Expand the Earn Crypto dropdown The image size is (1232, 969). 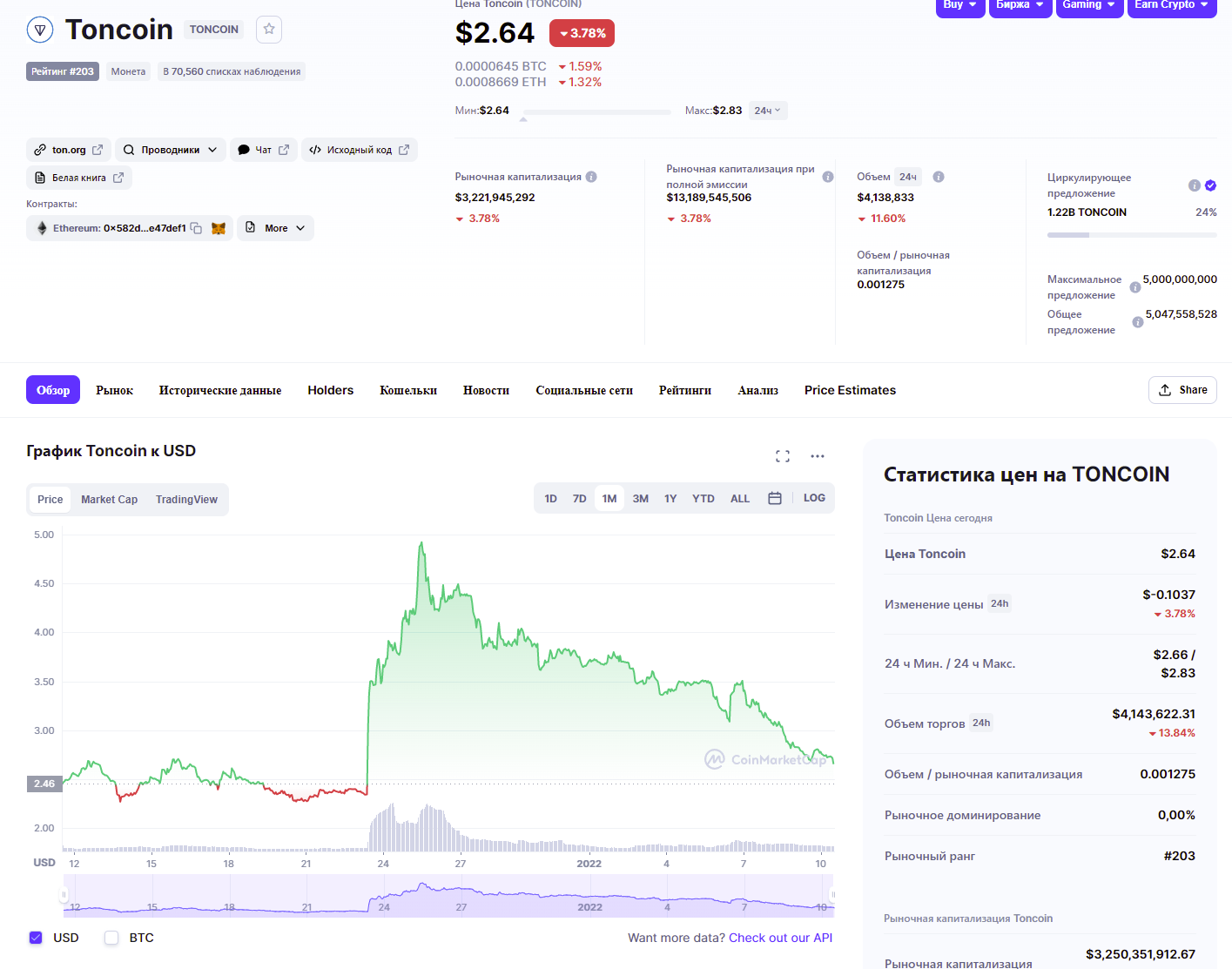pos(1172,5)
